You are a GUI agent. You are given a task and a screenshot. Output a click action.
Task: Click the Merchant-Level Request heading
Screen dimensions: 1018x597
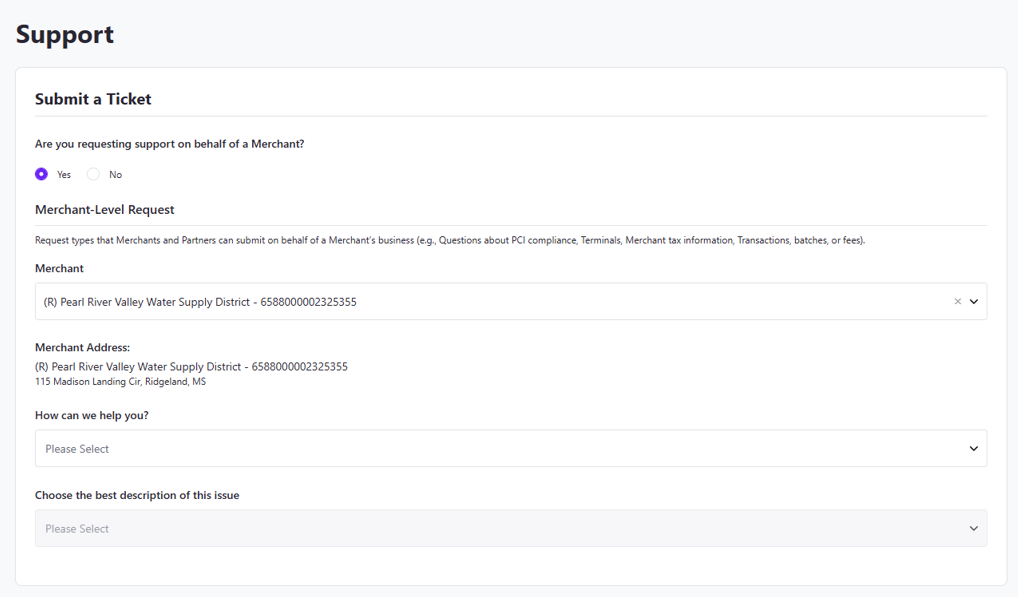[x=105, y=210]
